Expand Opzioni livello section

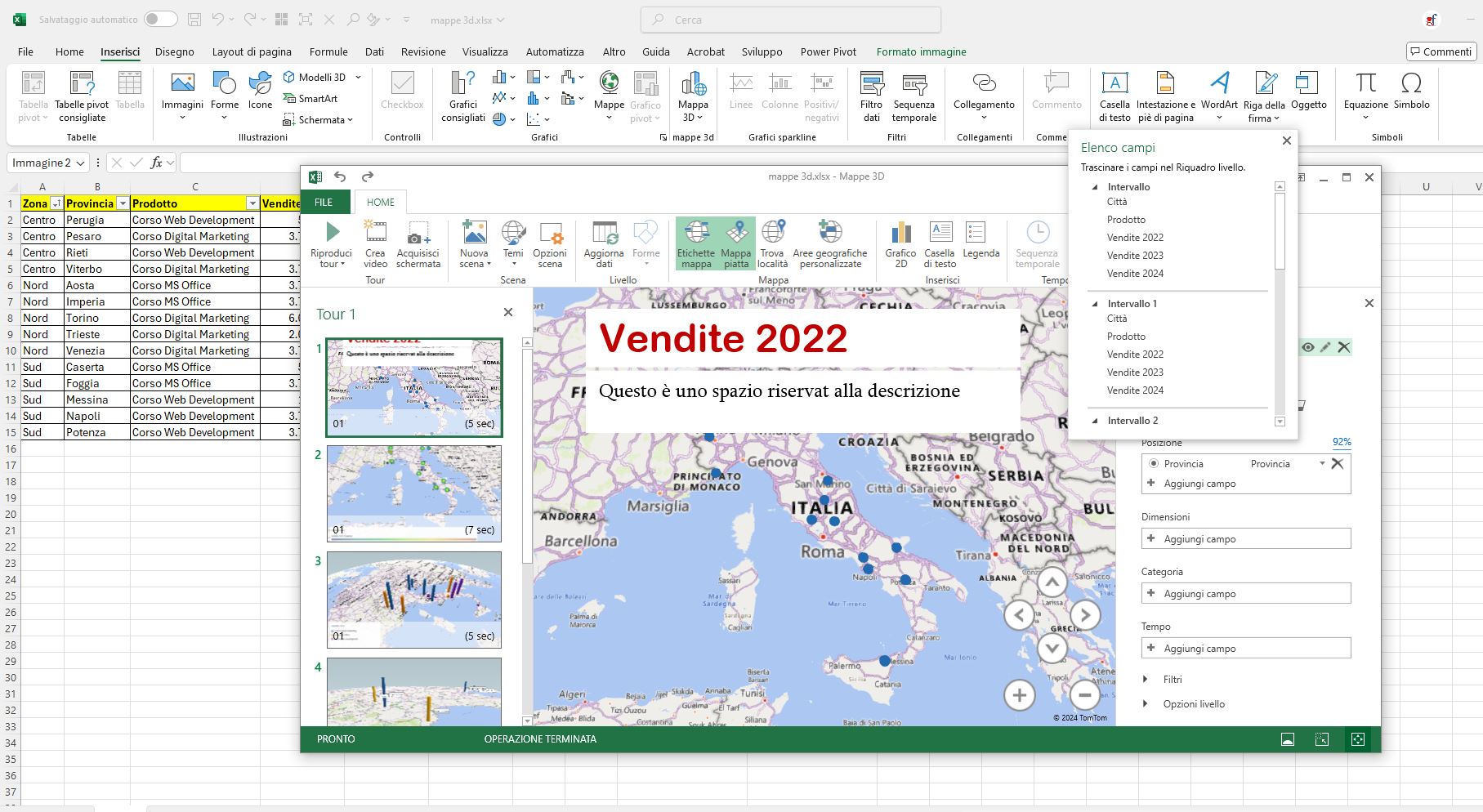point(1145,703)
